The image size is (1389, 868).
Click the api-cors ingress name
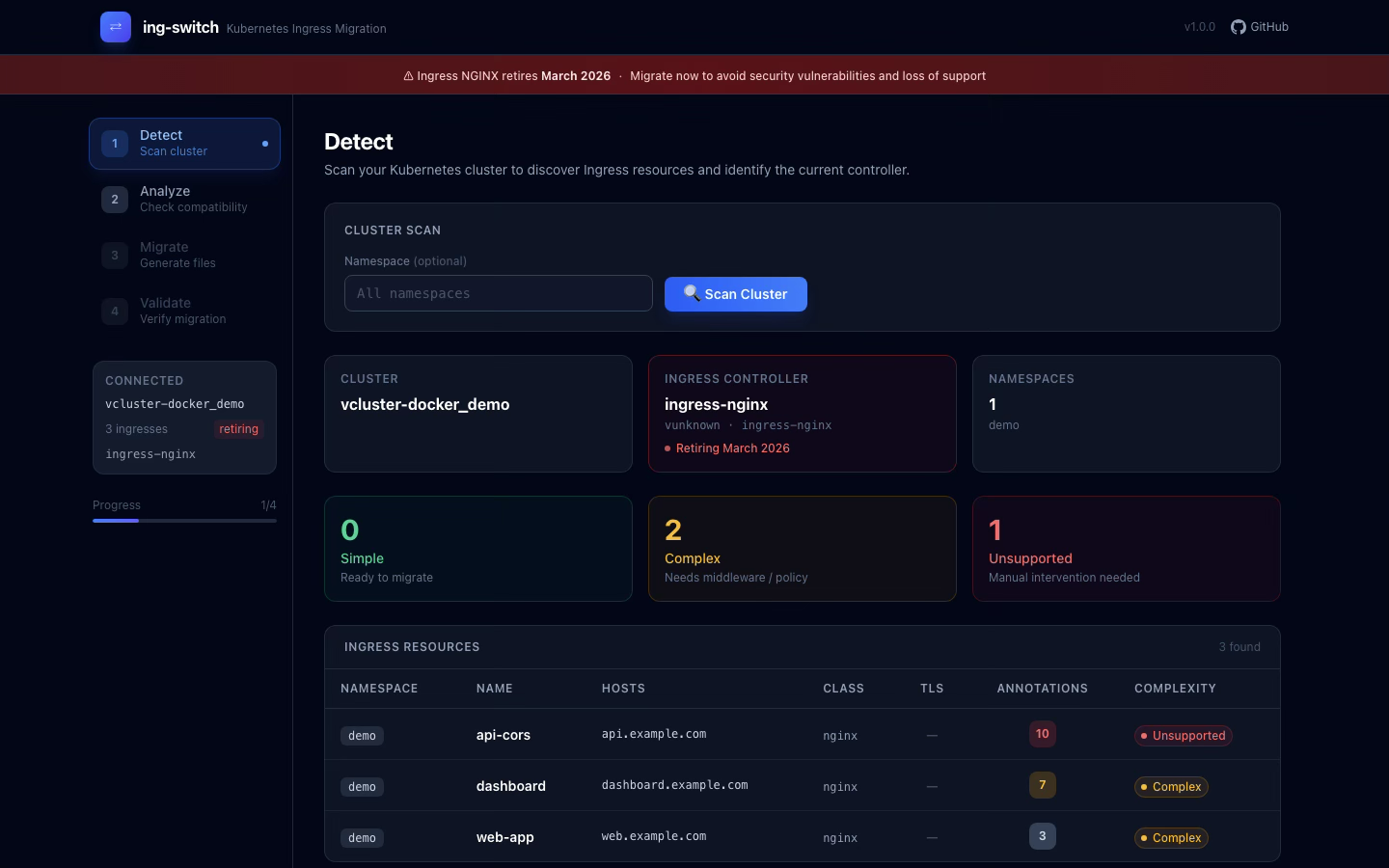(504, 735)
